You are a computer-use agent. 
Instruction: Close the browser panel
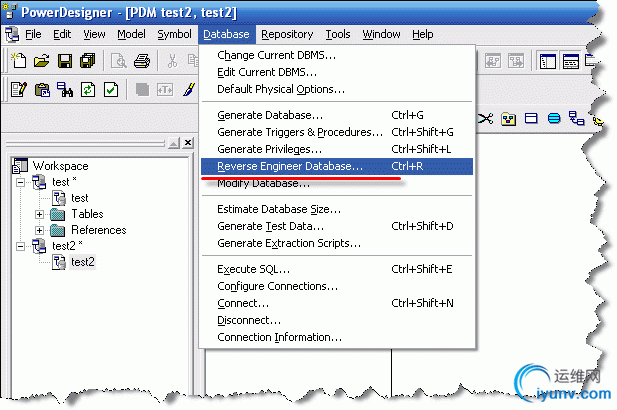pos(188,143)
